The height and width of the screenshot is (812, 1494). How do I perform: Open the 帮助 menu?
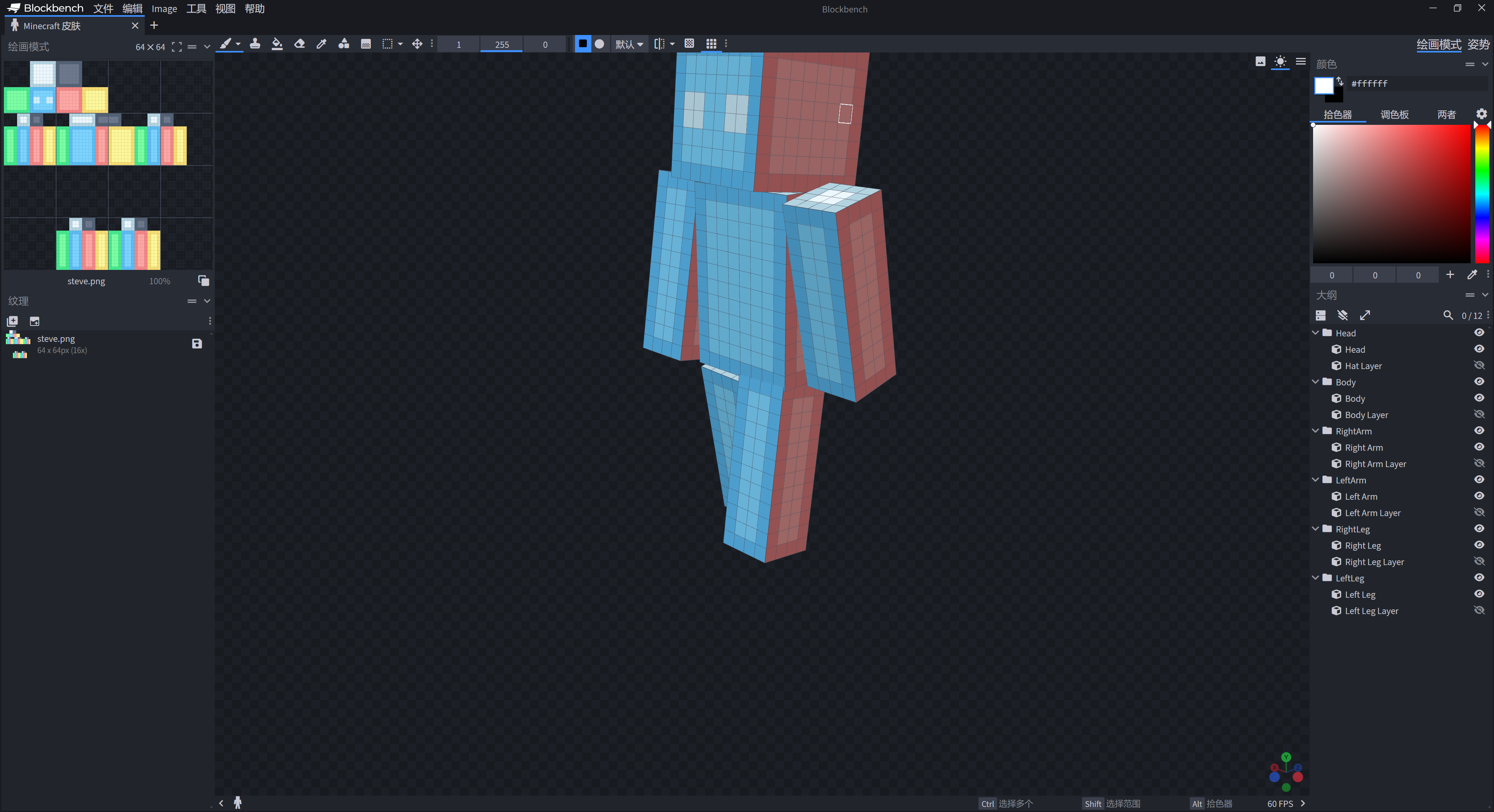point(254,9)
